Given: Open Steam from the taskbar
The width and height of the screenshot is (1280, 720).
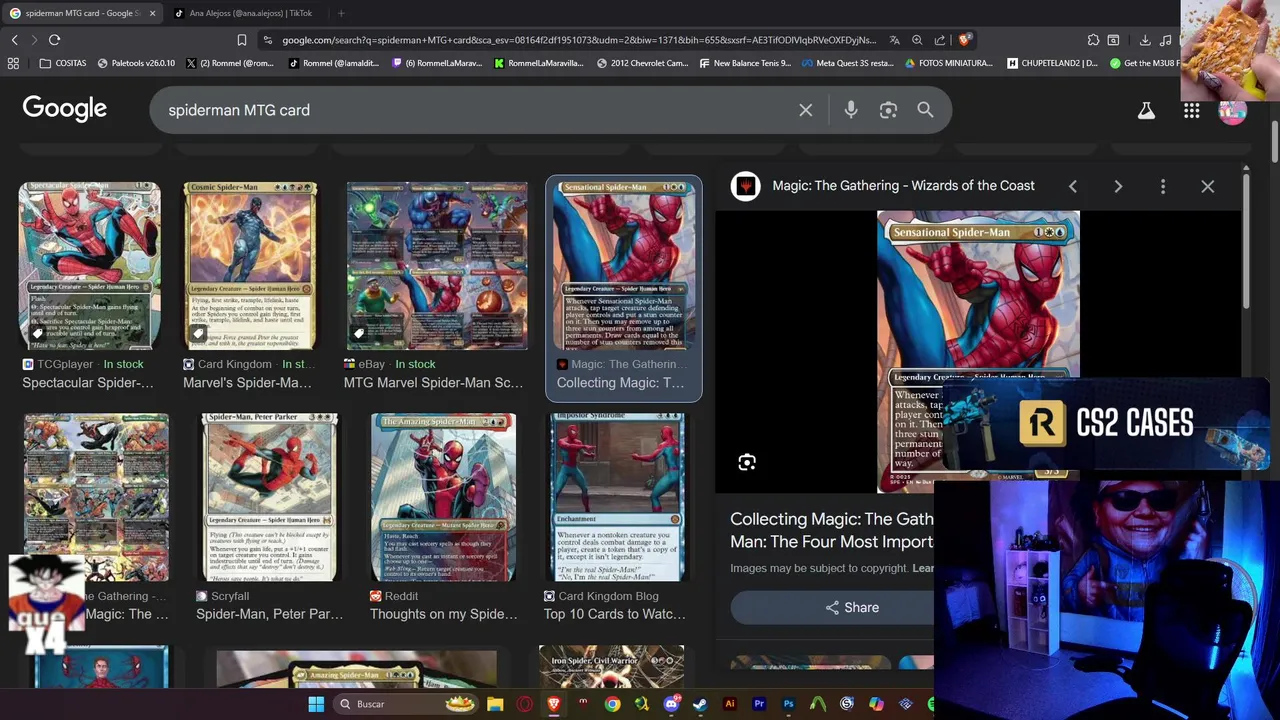Looking at the screenshot, I should [x=700, y=704].
